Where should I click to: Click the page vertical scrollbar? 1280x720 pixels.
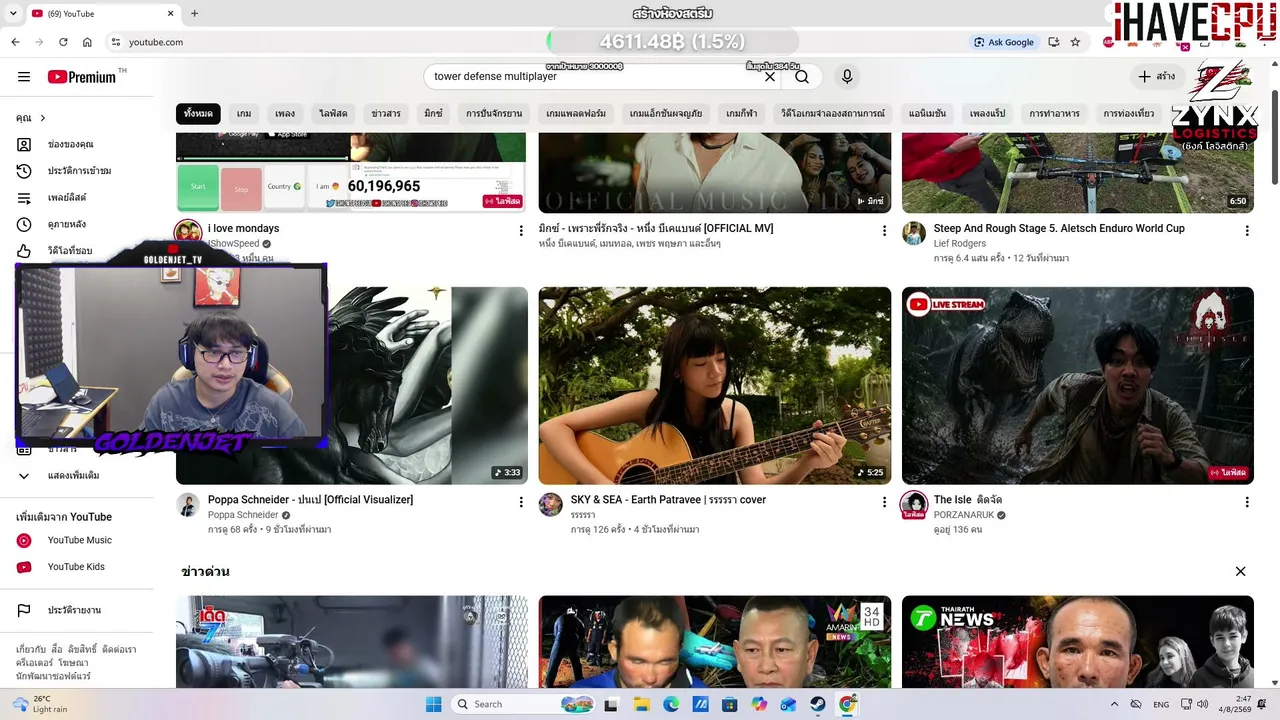tap(1274, 136)
